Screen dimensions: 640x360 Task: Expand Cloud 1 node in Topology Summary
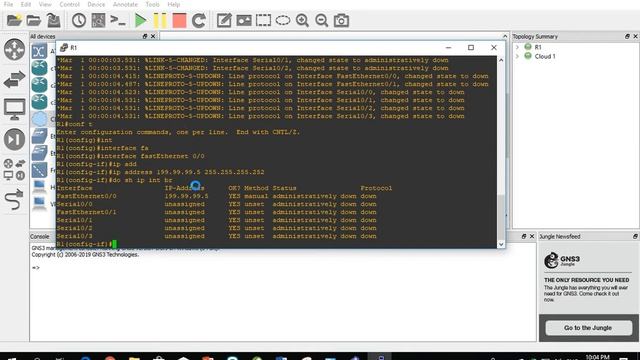[x=518, y=56]
